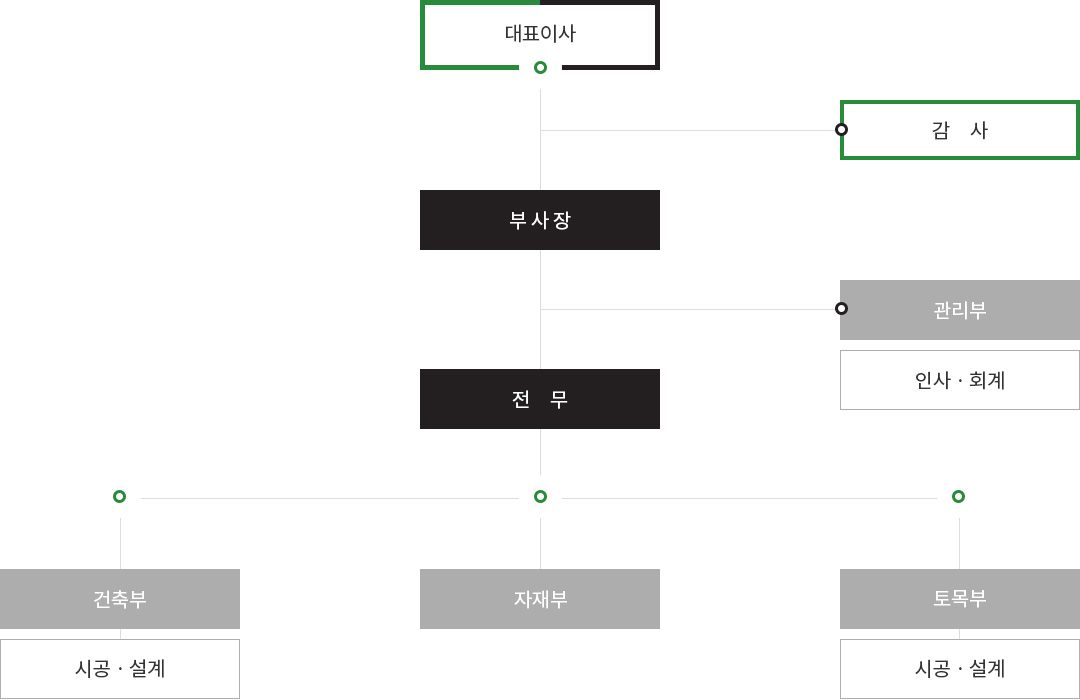
Task: Click the 부사장 black box
Action: tap(540, 220)
